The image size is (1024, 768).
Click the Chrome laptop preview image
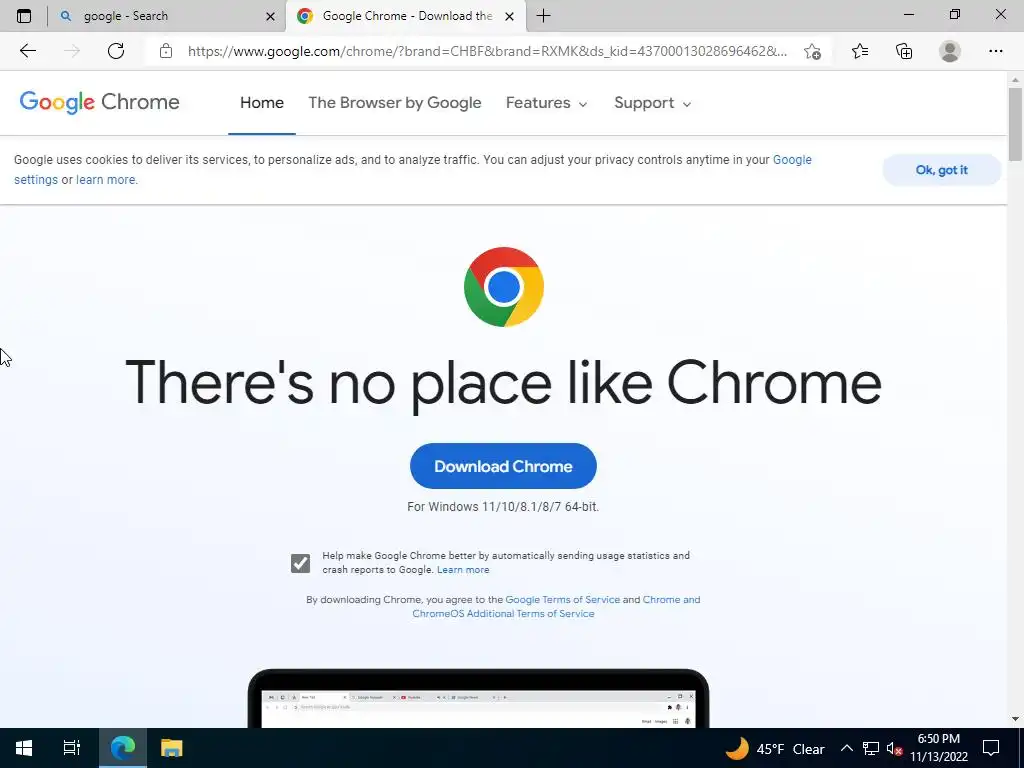478,698
